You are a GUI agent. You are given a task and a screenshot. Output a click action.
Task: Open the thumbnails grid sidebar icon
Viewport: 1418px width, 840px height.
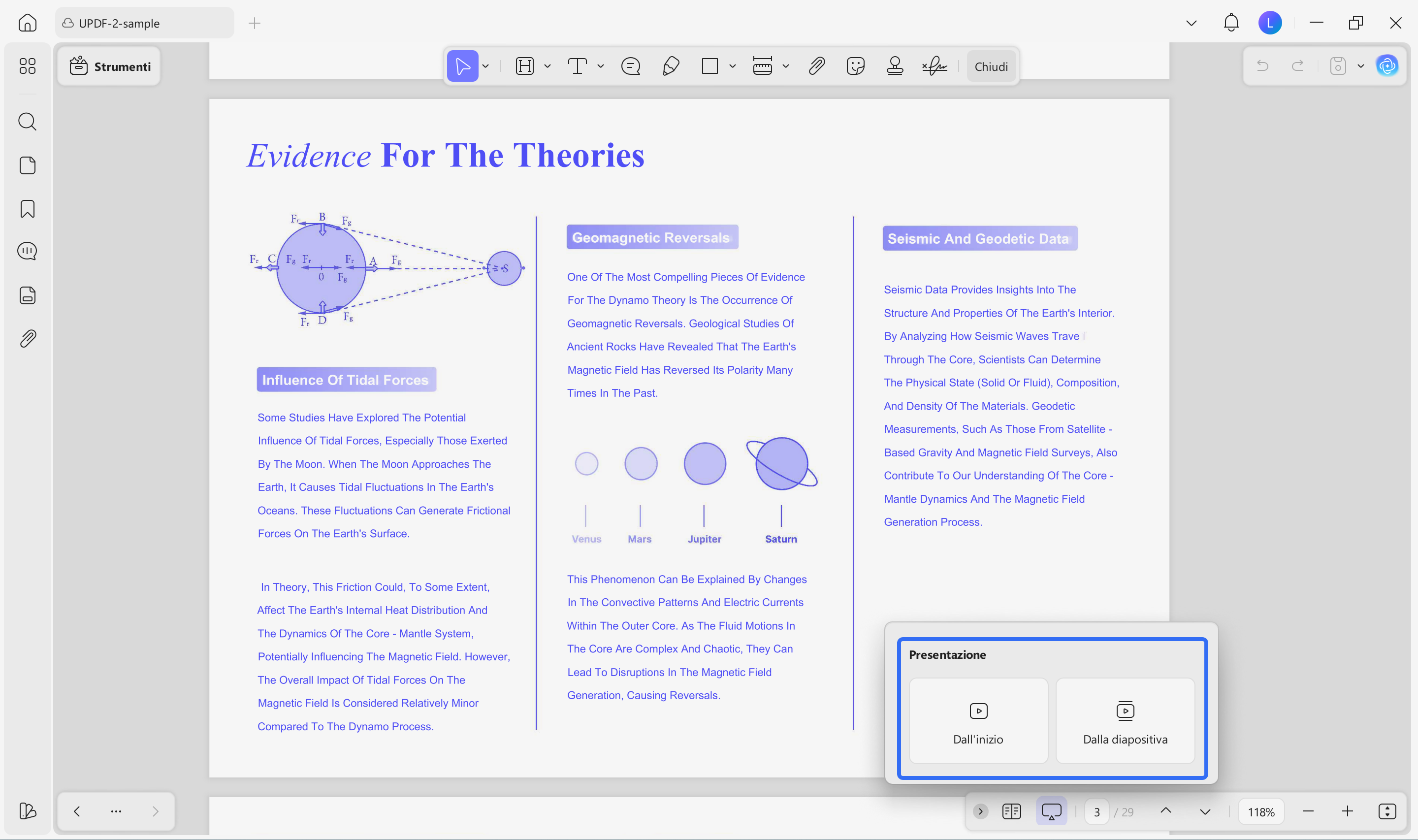[27, 66]
